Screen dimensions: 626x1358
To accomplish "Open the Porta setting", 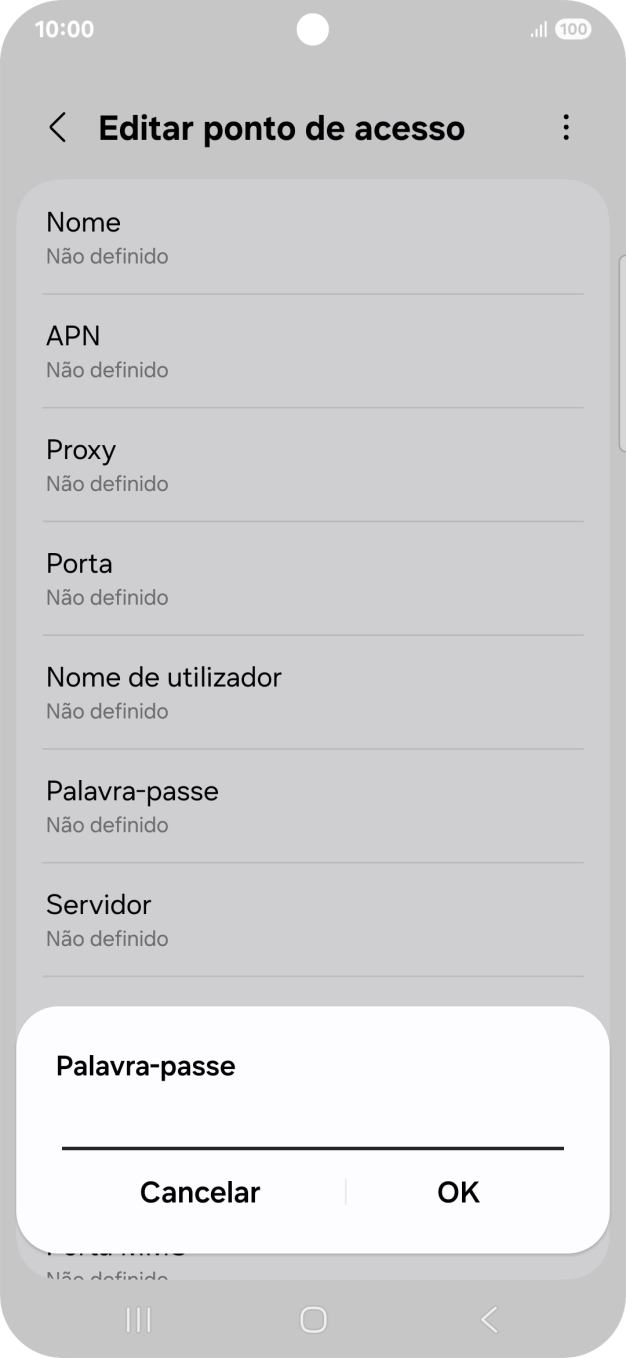I will point(313,578).
